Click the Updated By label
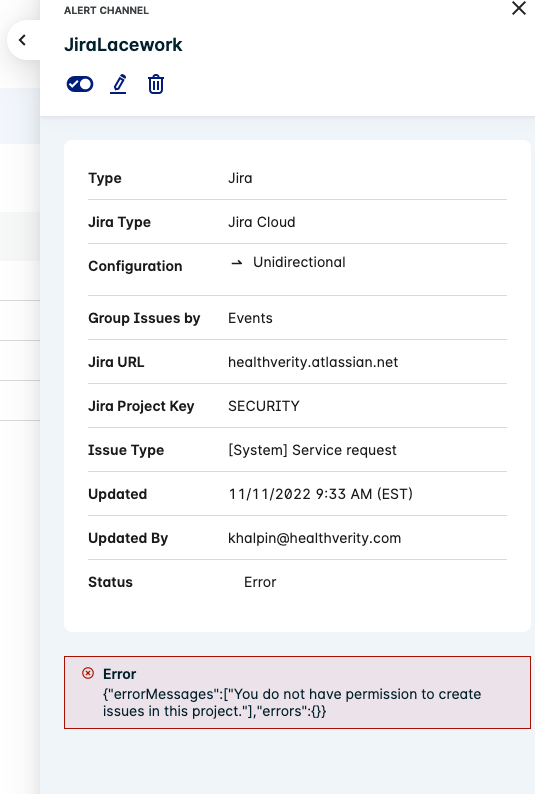The height and width of the screenshot is (794, 535). [128, 538]
